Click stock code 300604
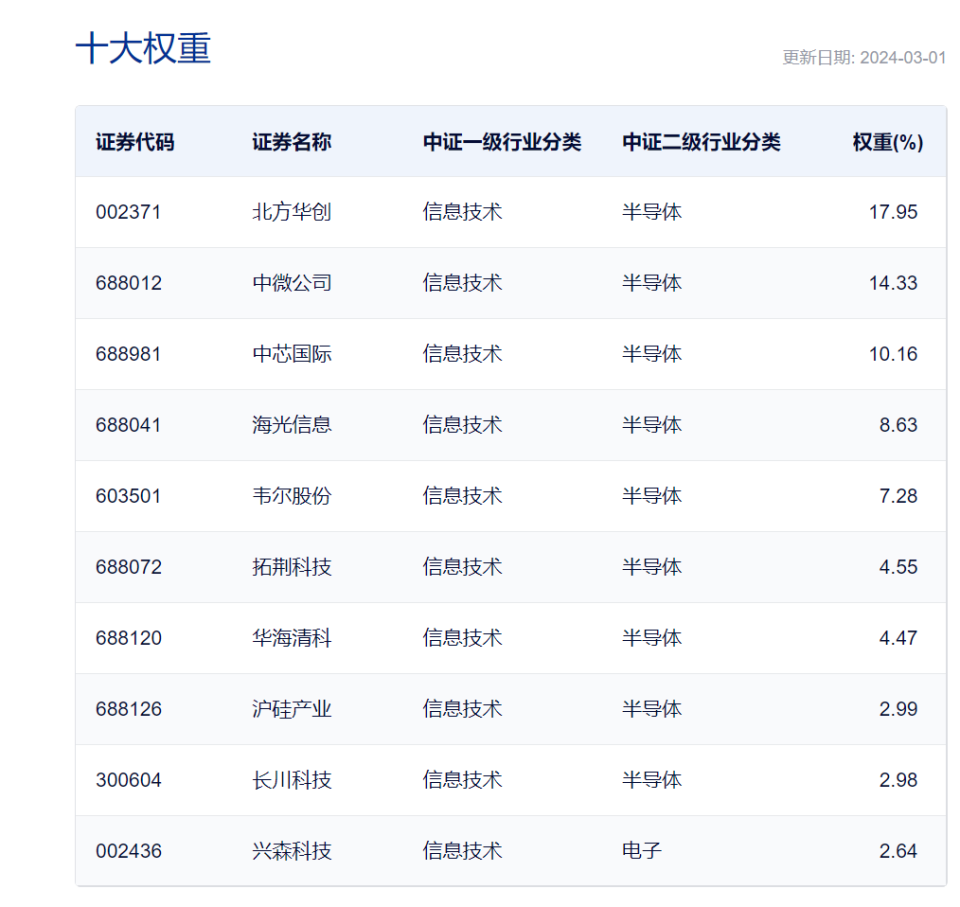Viewport: 960px width, 907px height. [x=129, y=780]
